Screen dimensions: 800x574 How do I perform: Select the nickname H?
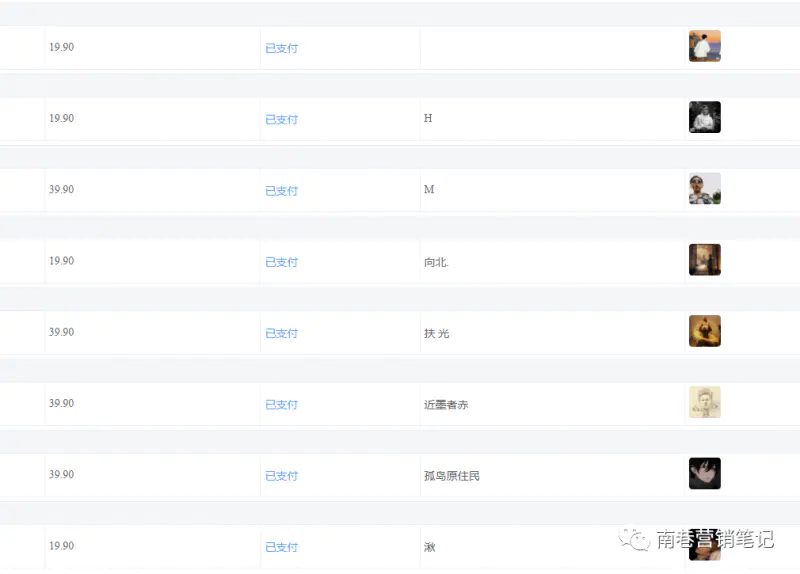point(428,118)
